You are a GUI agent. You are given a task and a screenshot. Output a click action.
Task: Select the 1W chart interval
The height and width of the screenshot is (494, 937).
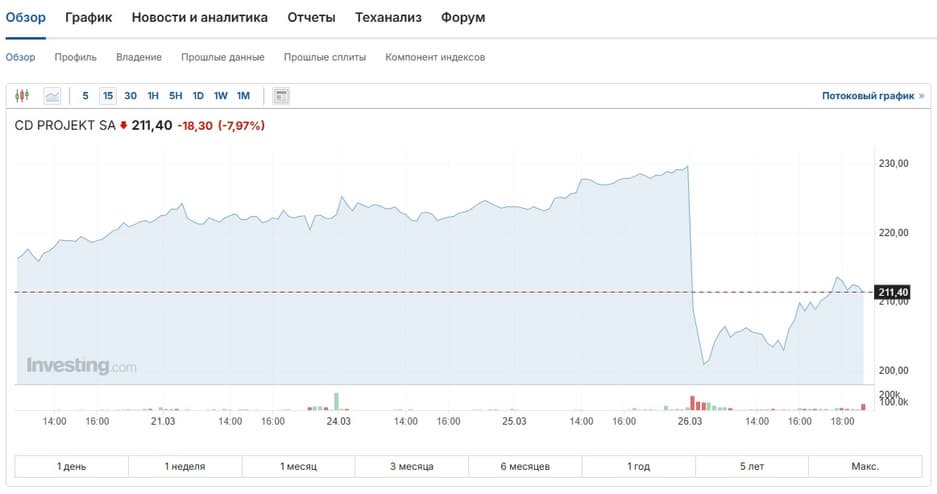(x=220, y=96)
